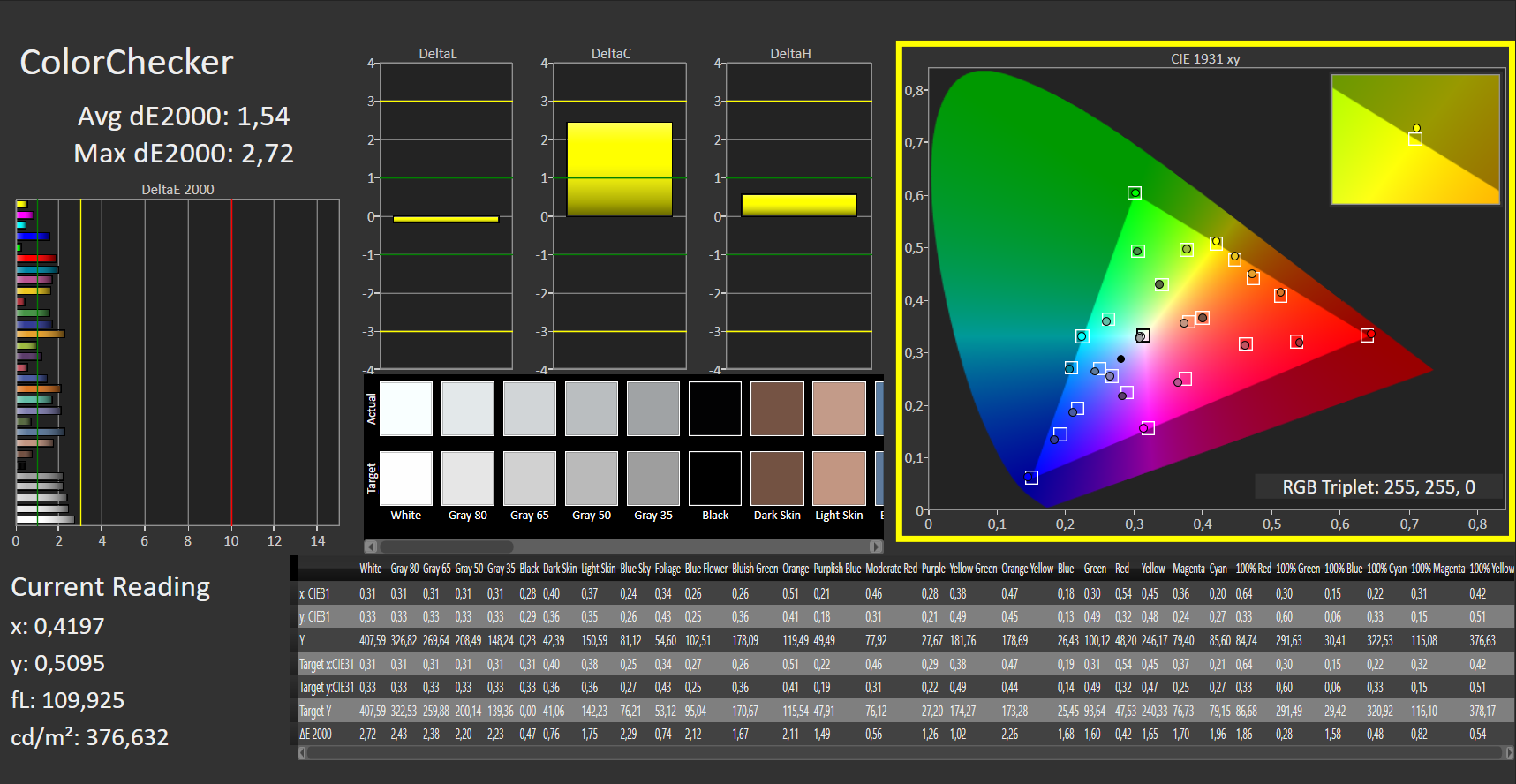
Task: Click the Max dE2000: 2,72 readout
Action: pyautogui.click(x=184, y=154)
